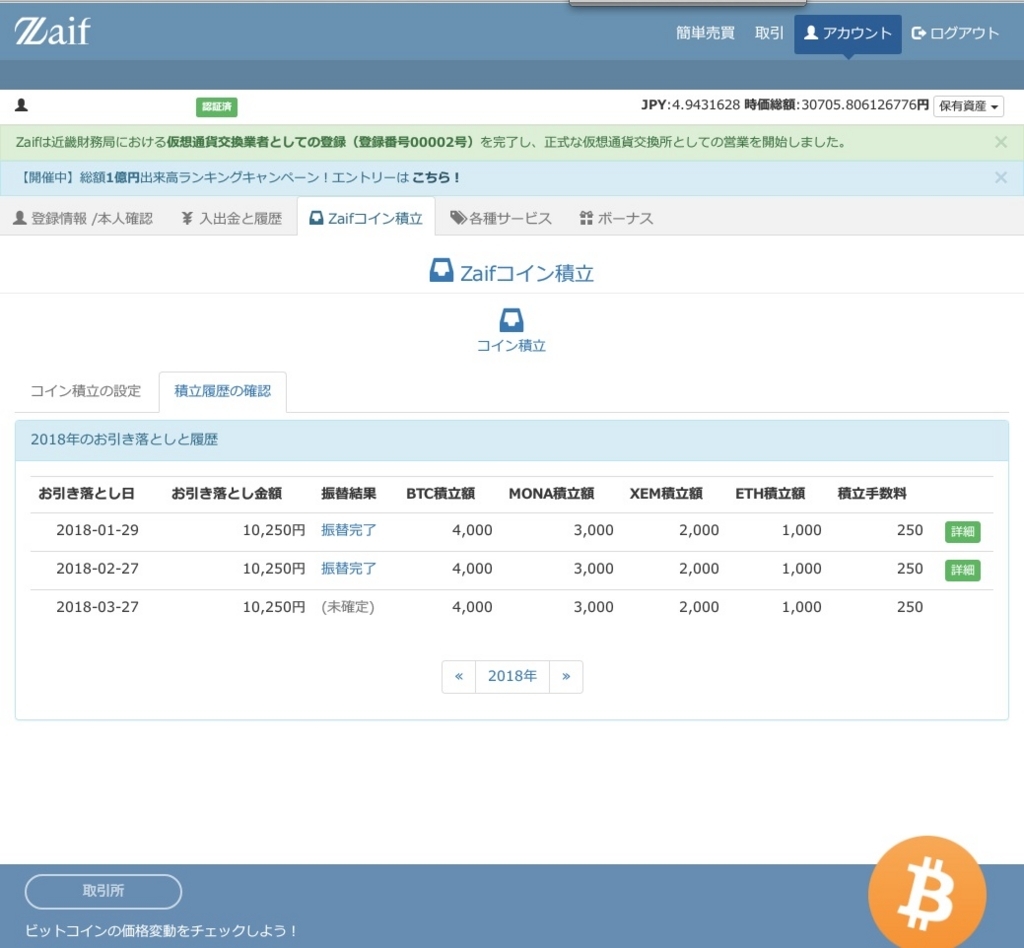Image resolution: width=1024 pixels, height=948 pixels.
Task: Click the 振替結果 column header
Action: [349, 494]
